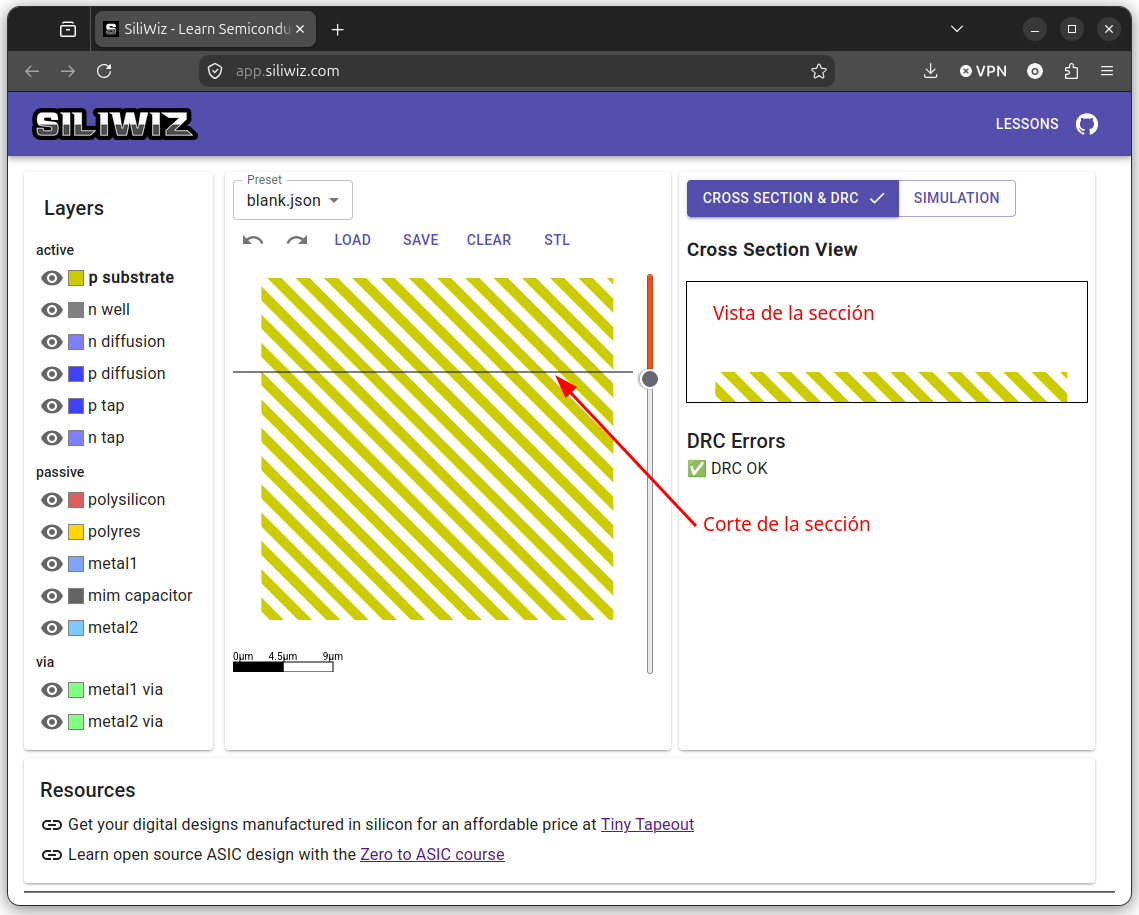Export the design as STL

557,240
